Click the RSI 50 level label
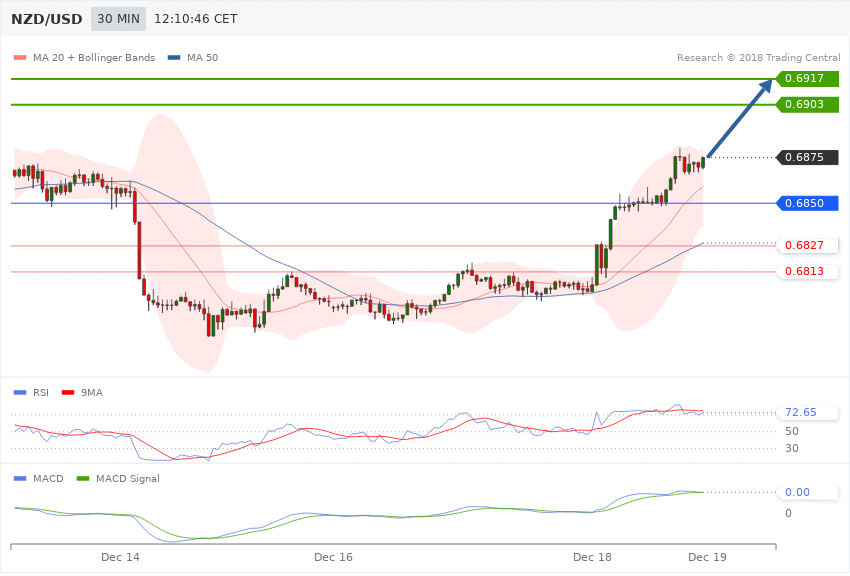 [791, 431]
